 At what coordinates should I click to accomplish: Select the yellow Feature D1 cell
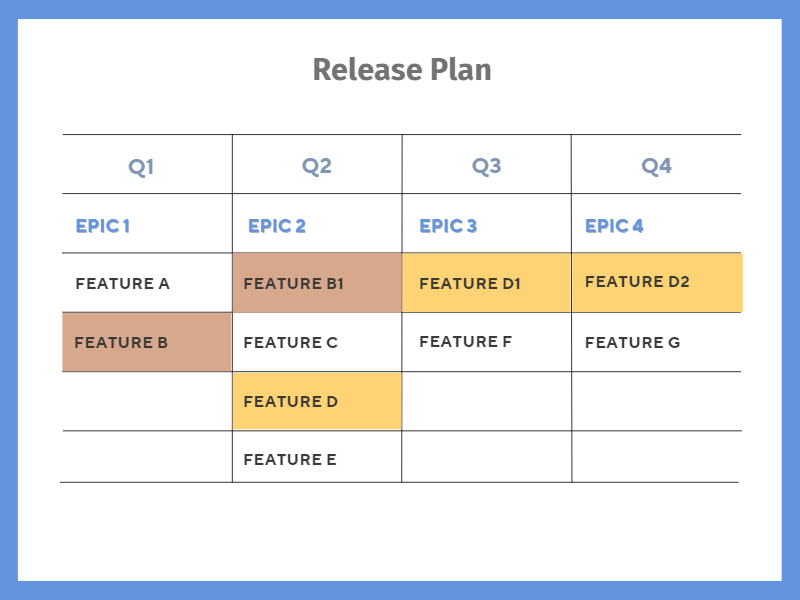tap(486, 283)
